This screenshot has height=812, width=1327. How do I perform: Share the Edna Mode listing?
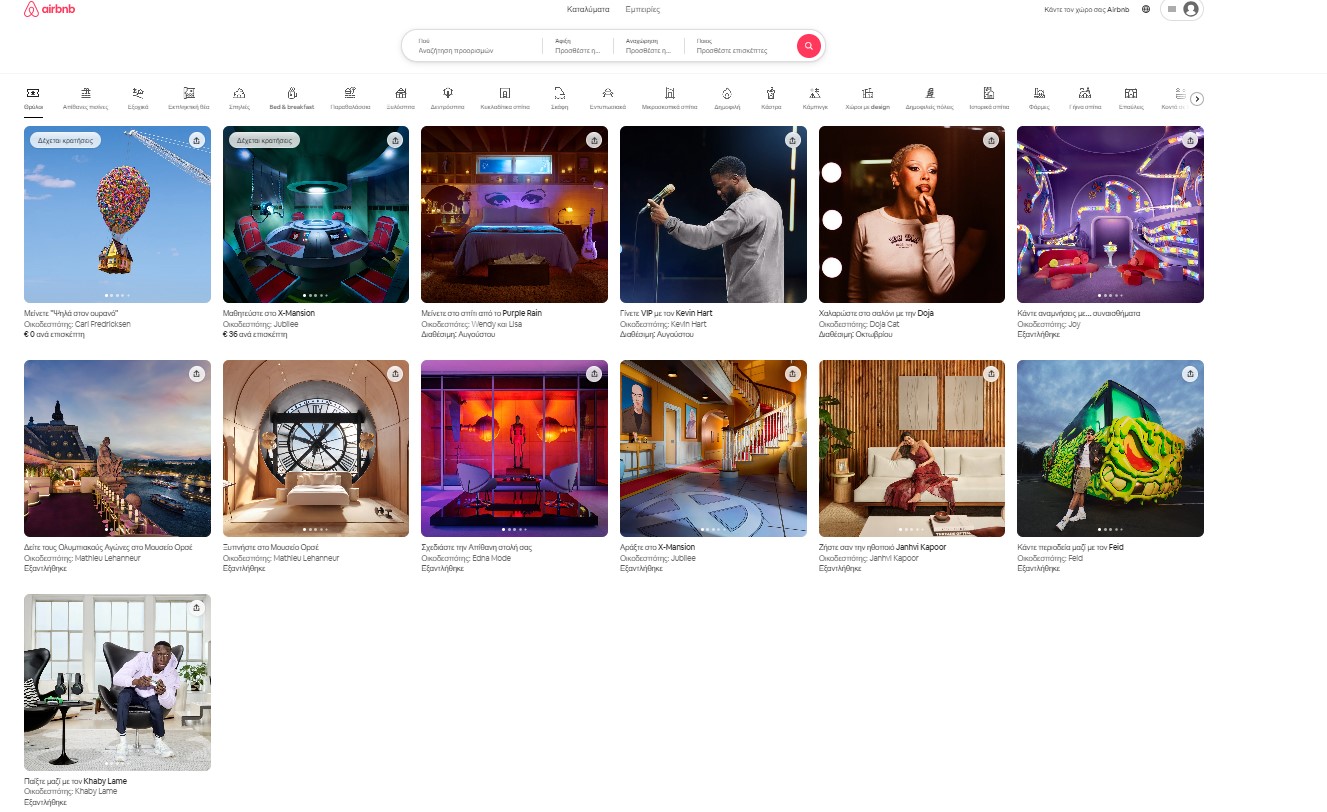(x=594, y=374)
